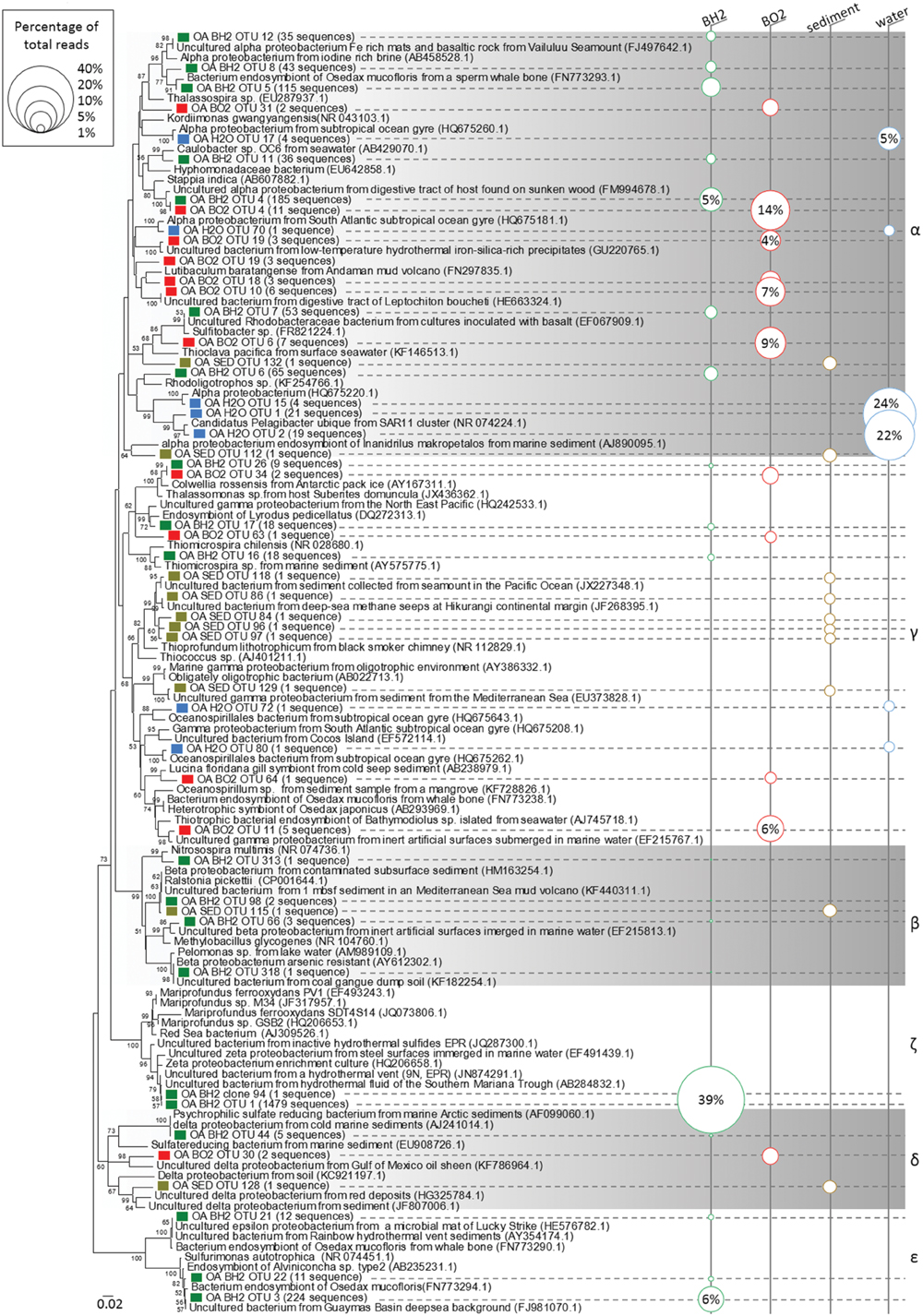The image size is (923, 1316).
Task: Click the red square beside OA BO2 OTU 31
Action: pos(180,108)
